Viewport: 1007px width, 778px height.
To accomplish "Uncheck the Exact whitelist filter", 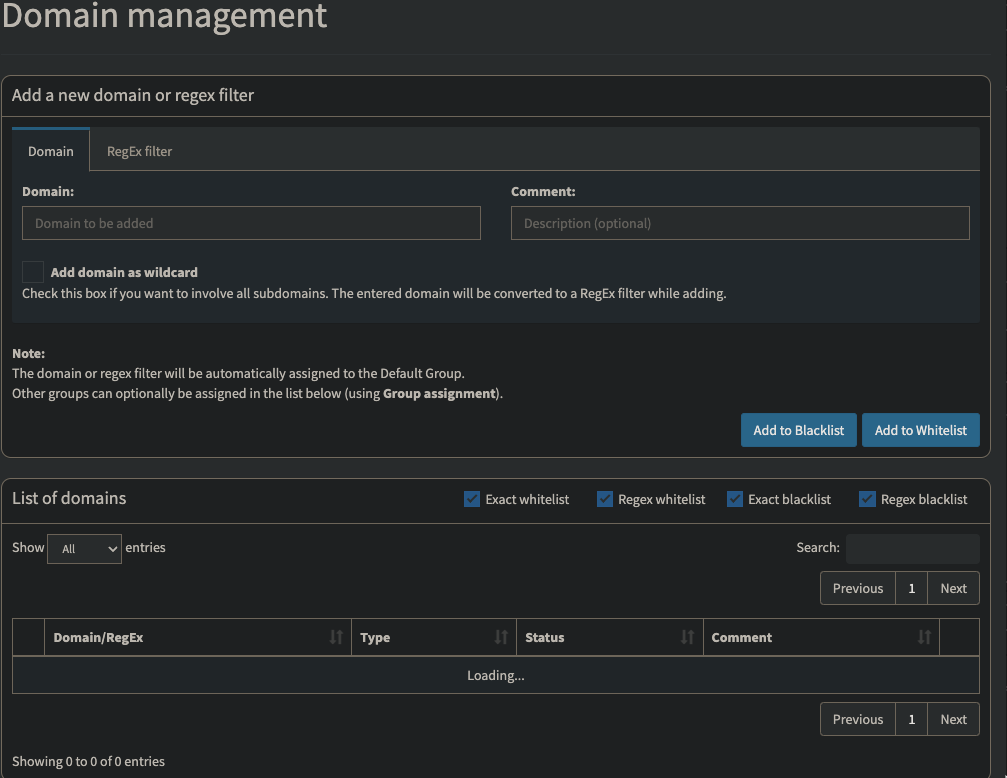I will point(471,498).
